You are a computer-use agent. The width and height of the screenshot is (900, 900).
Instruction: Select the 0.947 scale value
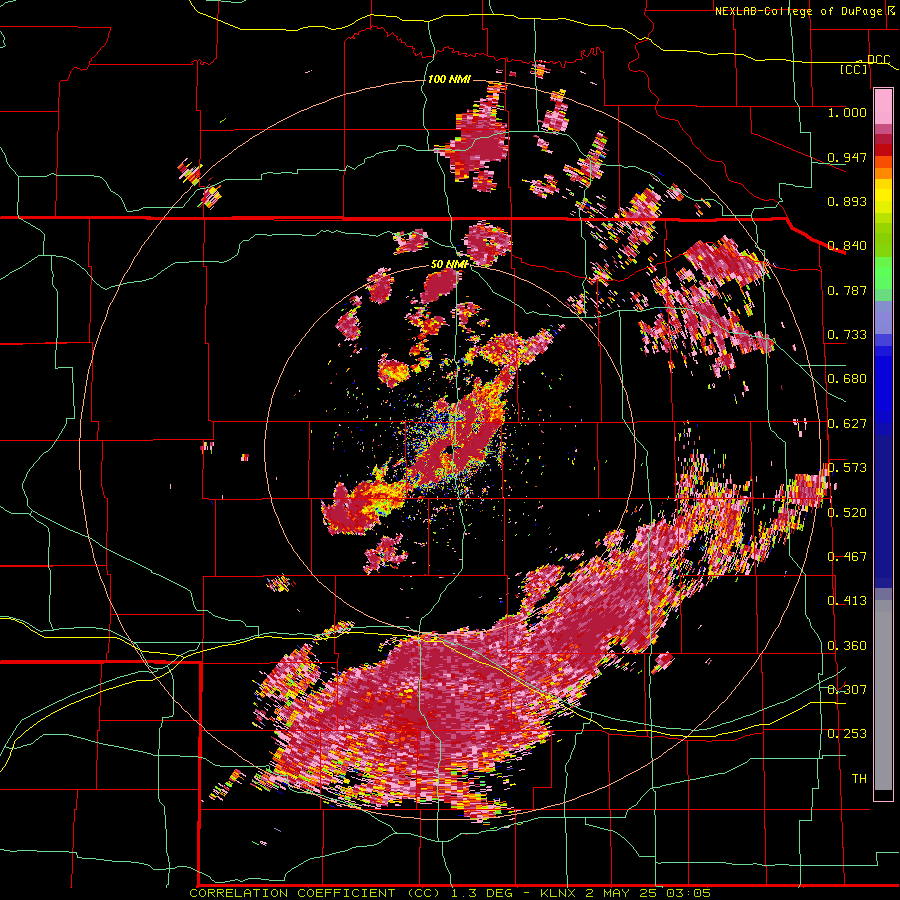click(x=847, y=157)
